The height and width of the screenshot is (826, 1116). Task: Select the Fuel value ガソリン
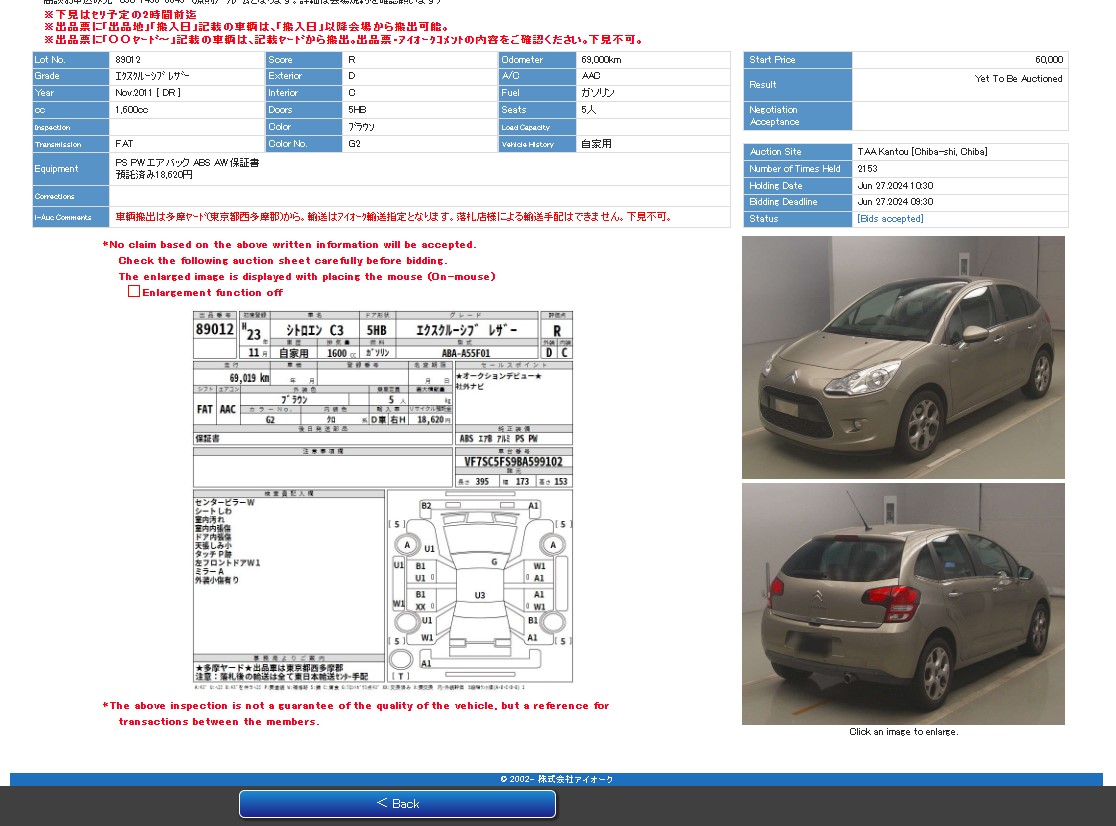point(598,92)
